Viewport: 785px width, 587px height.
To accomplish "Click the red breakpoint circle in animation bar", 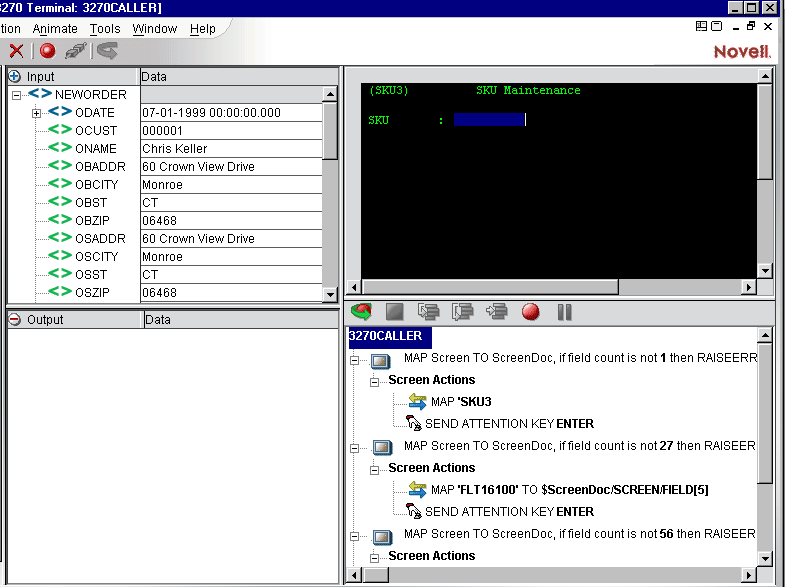I will pos(531,312).
